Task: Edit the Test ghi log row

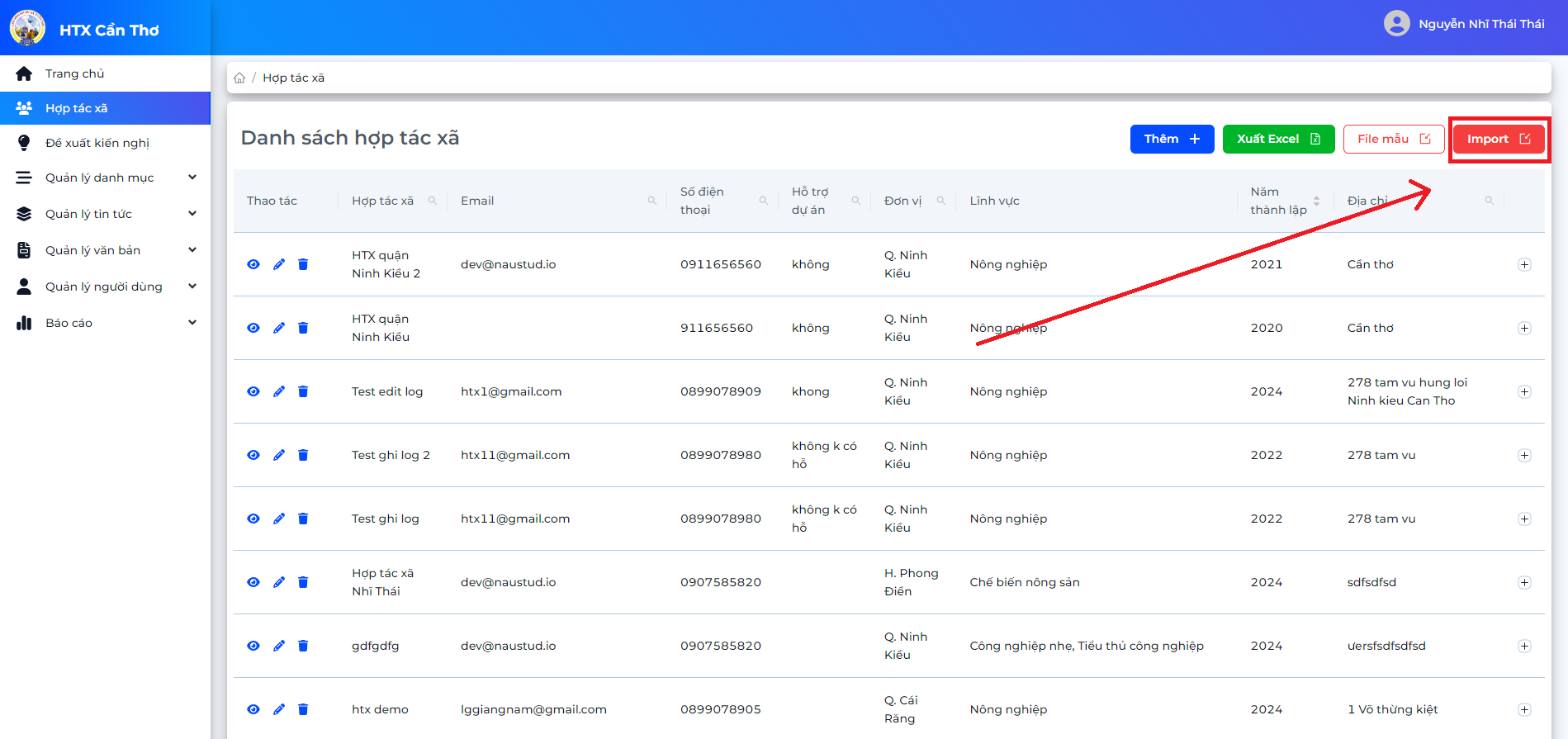Action: pos(279,519)
